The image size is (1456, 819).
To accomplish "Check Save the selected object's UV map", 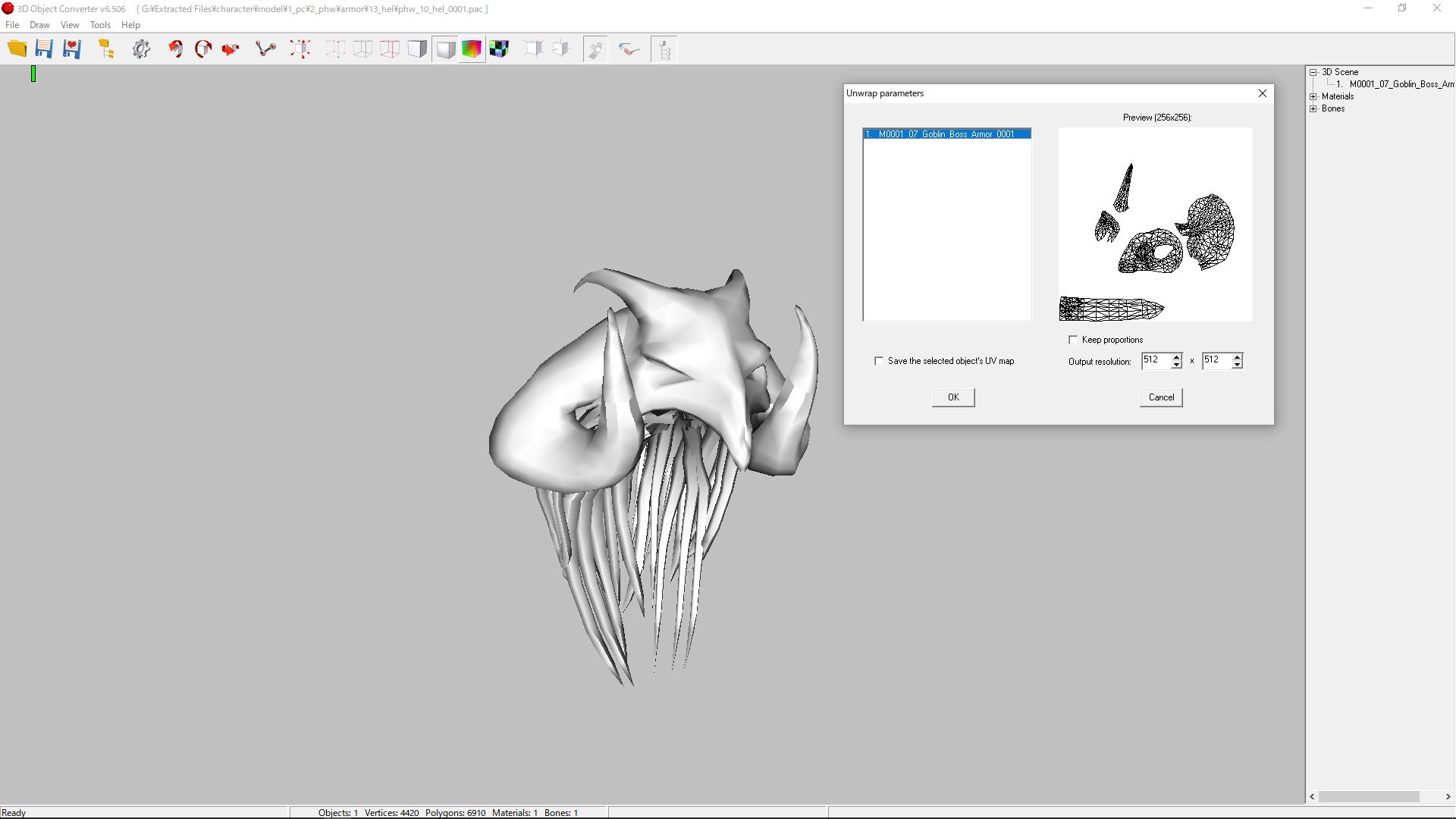I will [879, 361].
